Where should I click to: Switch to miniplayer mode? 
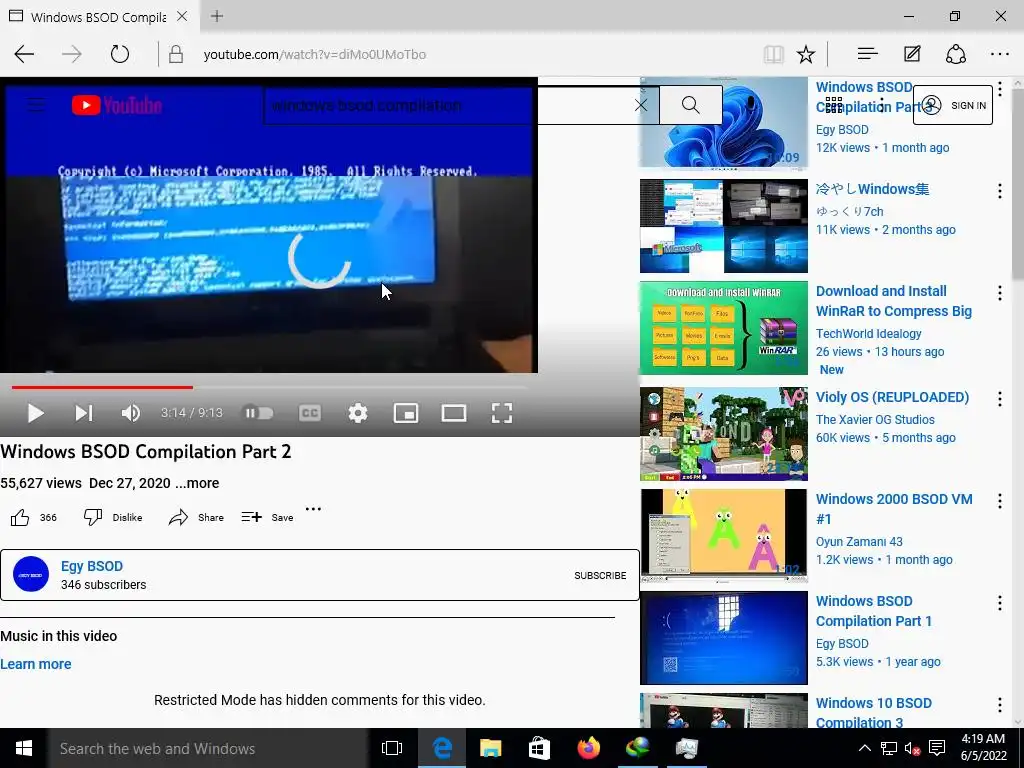(406, 413)
